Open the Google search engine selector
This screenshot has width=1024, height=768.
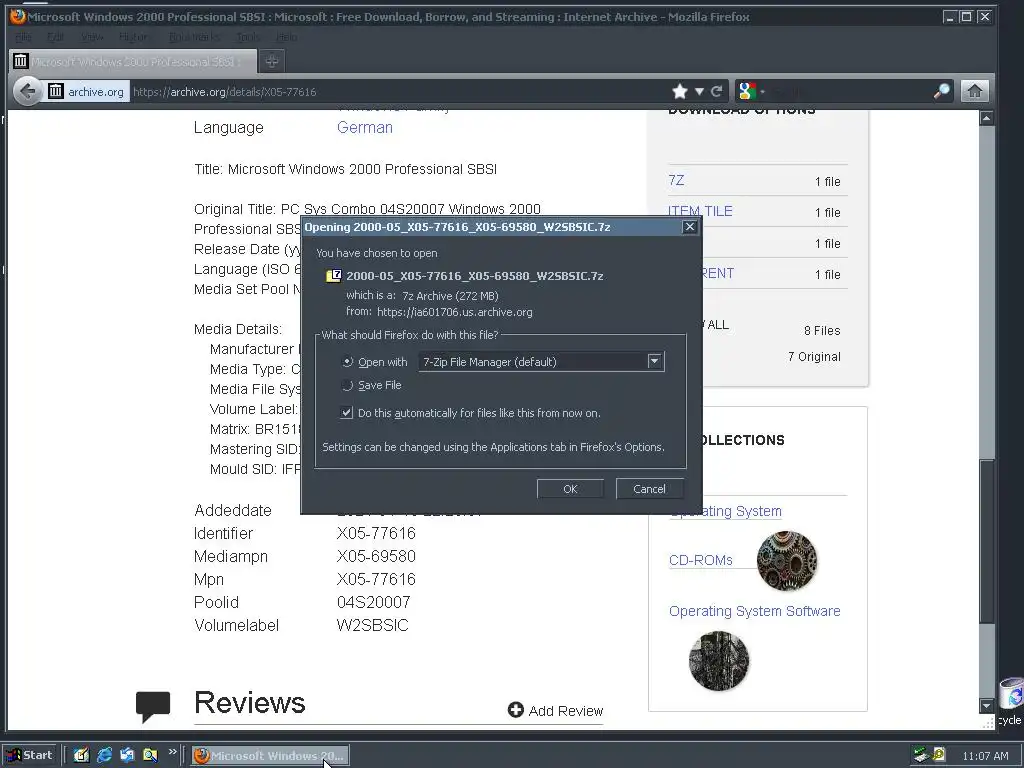(x=750, y=91)
